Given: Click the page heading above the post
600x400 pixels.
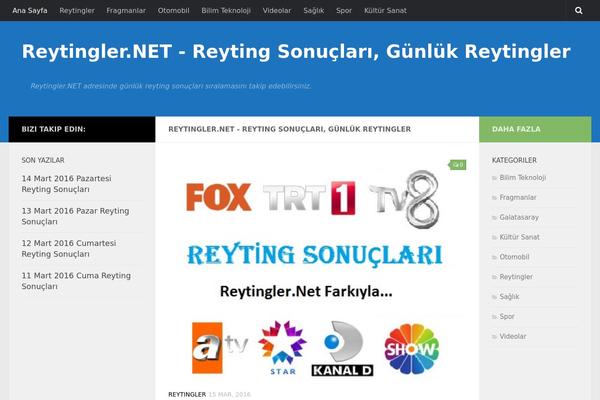Looking at the screenshot, I should tap(290, 129).
